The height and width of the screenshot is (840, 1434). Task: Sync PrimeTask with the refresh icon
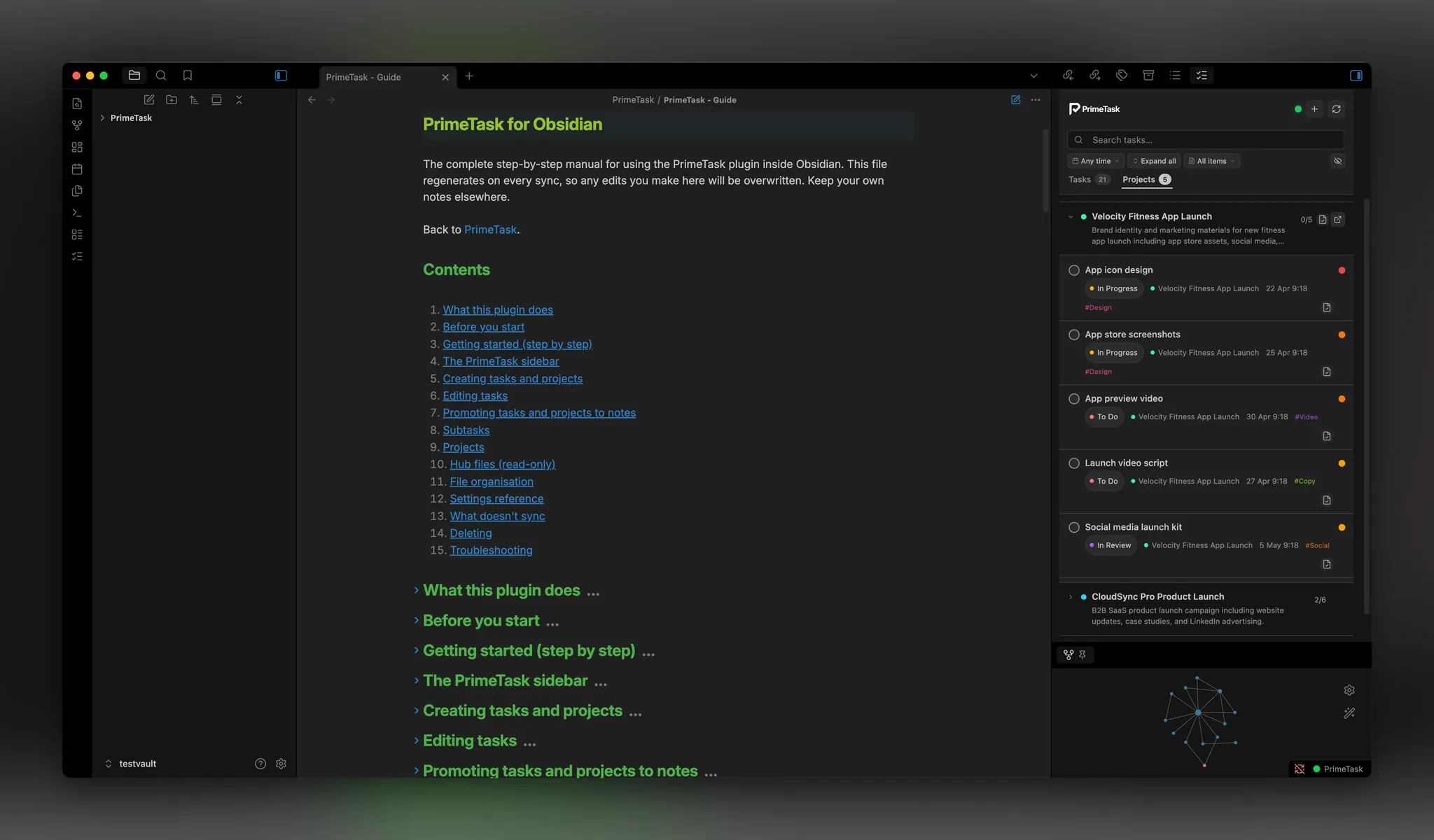(1337, 109)
